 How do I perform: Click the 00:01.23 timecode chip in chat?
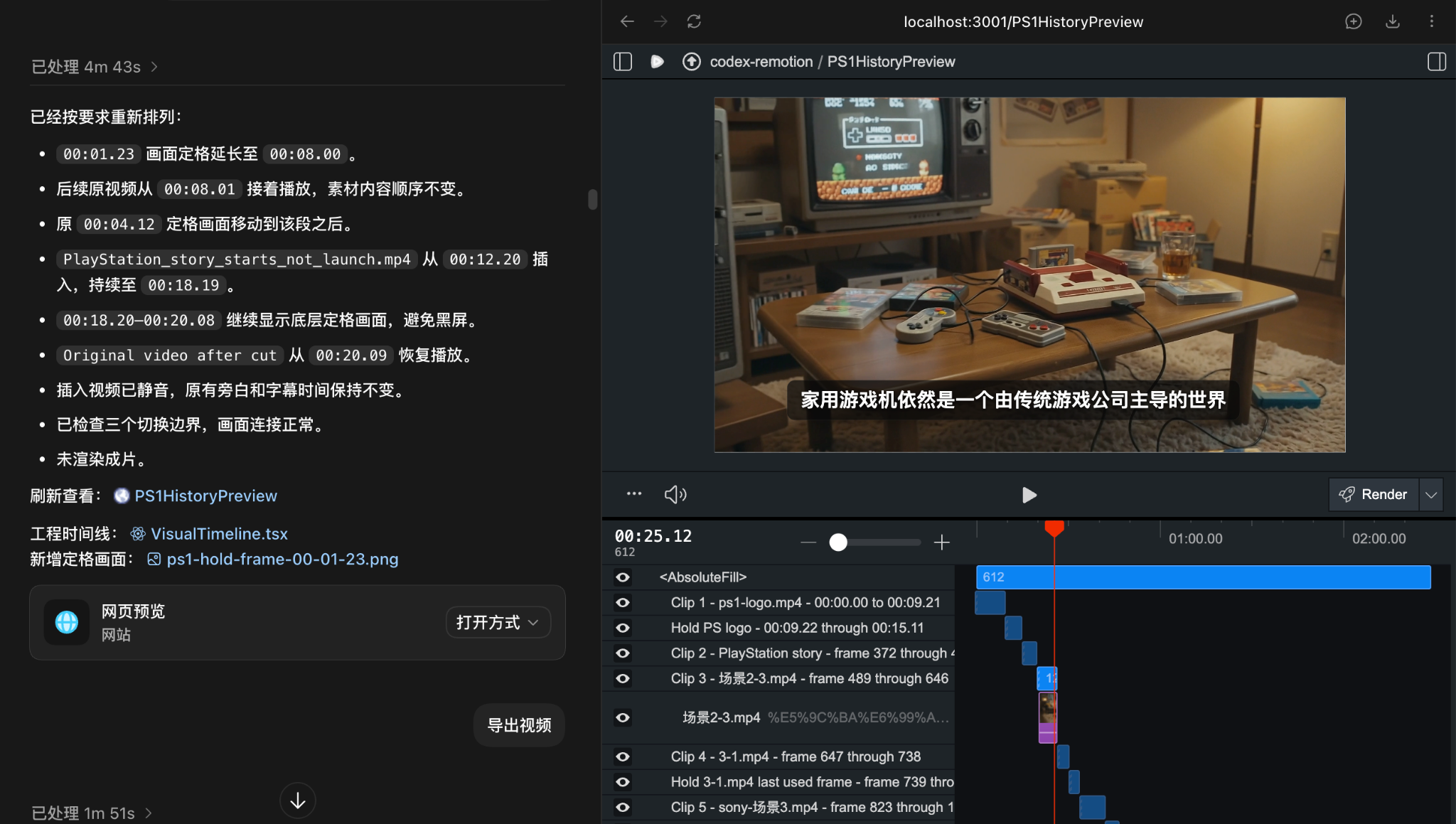98,154
